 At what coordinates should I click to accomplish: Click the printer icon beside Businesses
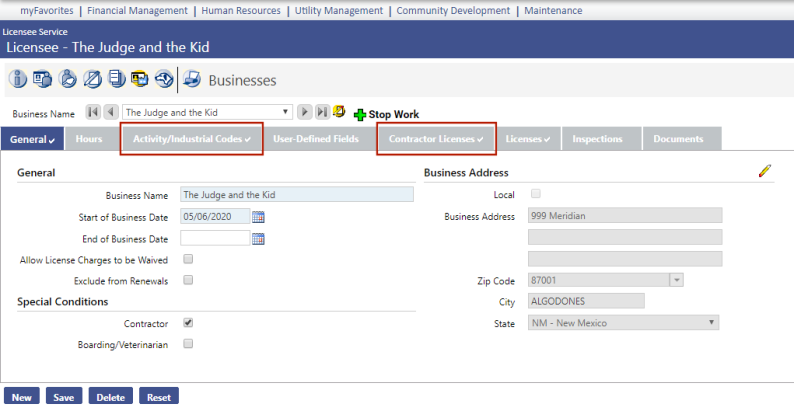(192, 79)
